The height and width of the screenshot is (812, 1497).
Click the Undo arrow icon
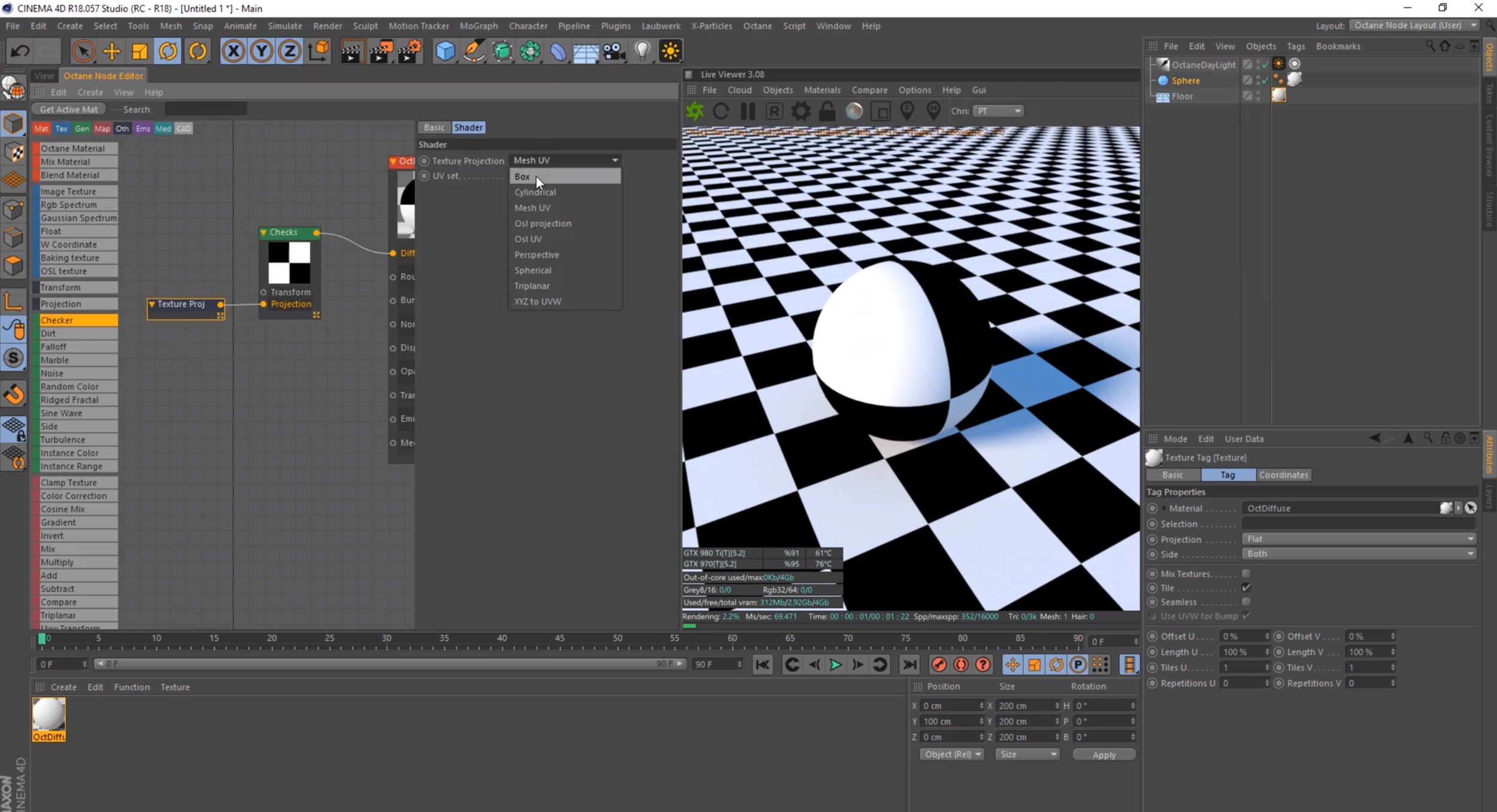point(20,51)
